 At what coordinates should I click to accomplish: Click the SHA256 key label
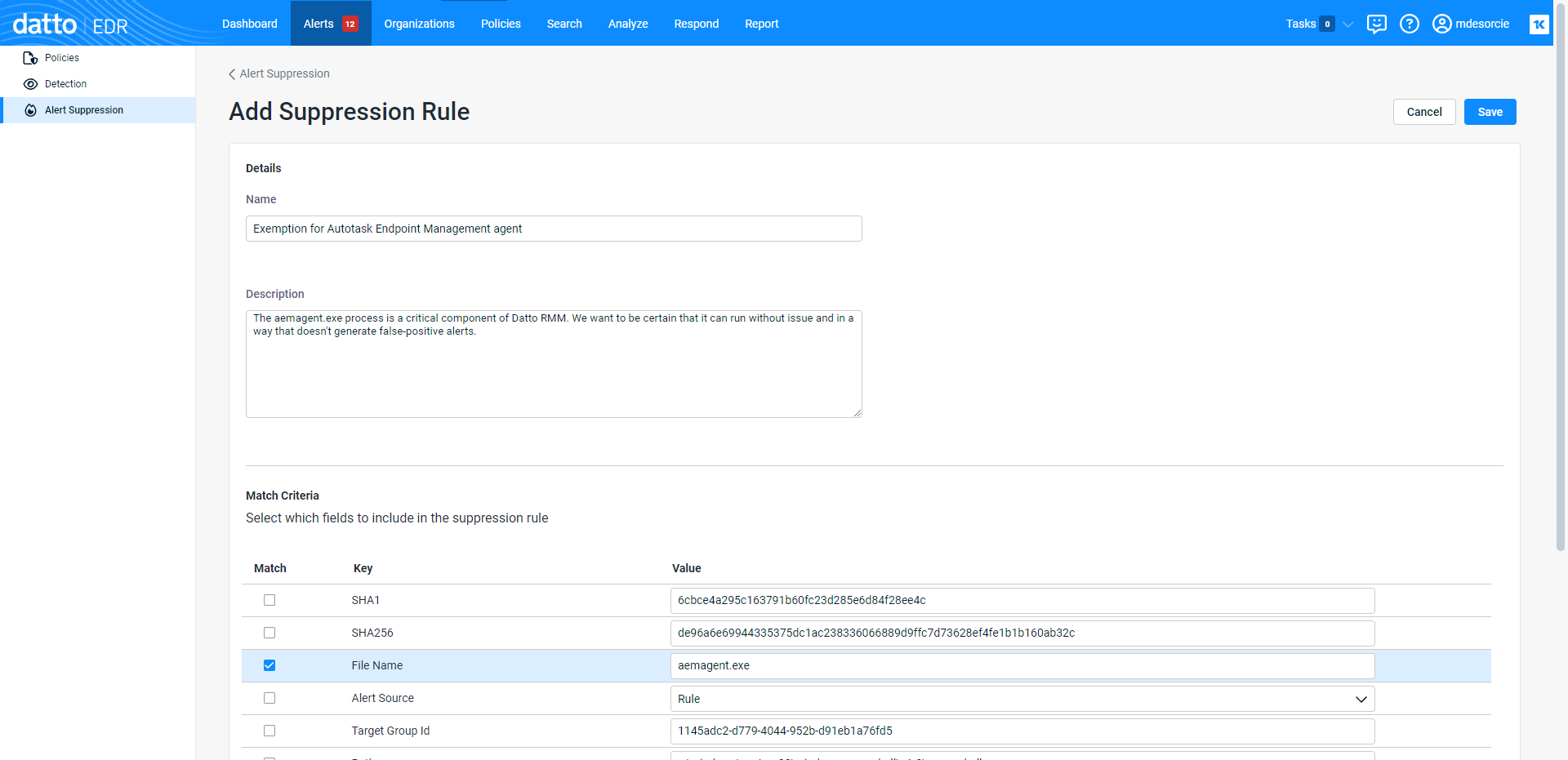click(x=372, y=633)
